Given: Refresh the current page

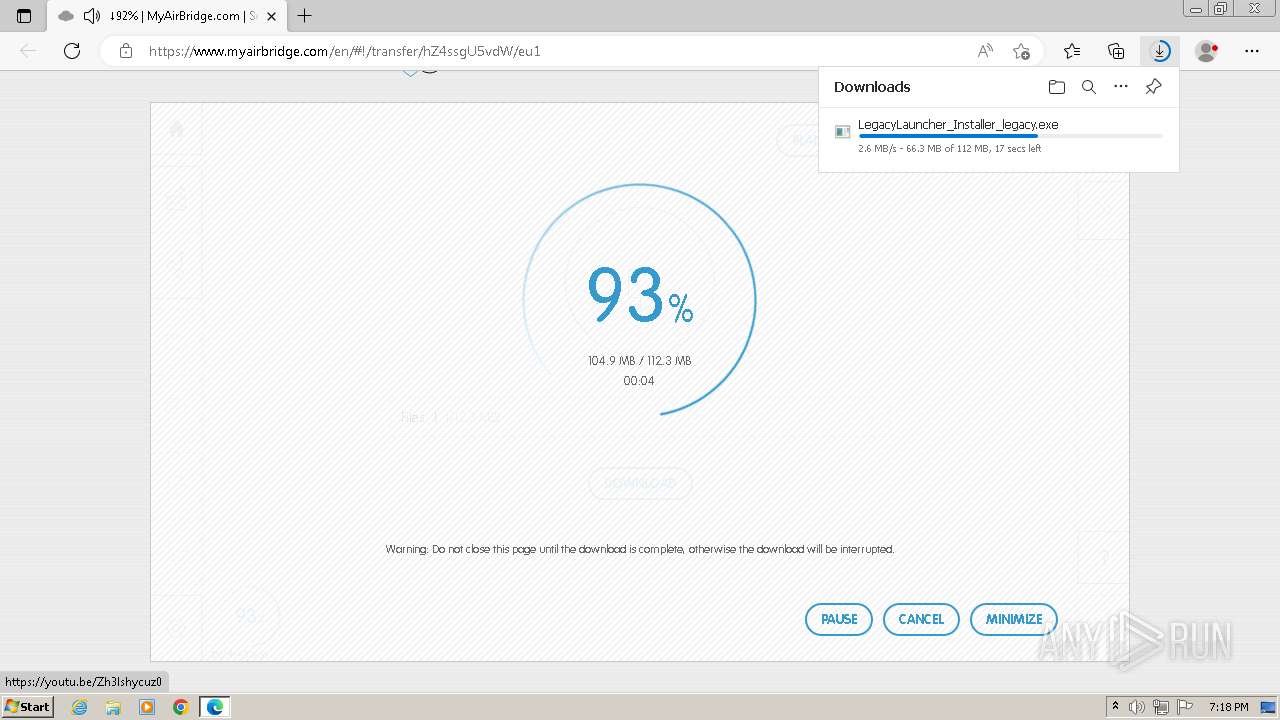Looking at the screenshot, I should pos(72,51).
